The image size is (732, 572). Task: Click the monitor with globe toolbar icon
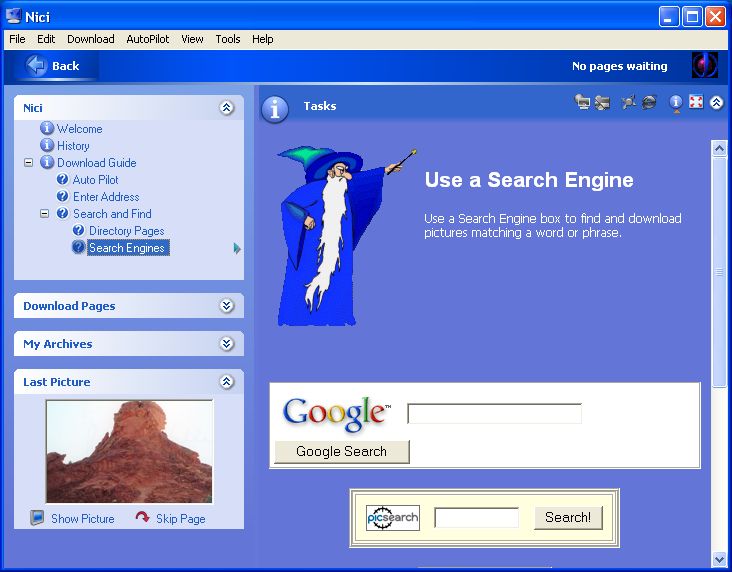[582, 102]
